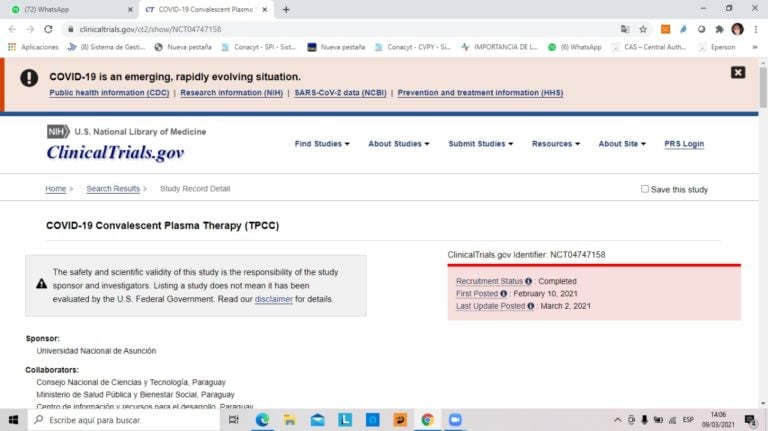Open Chrome three-dot menu
The image size is (768, 431).
pyautogui.click(x=756, y=29)
